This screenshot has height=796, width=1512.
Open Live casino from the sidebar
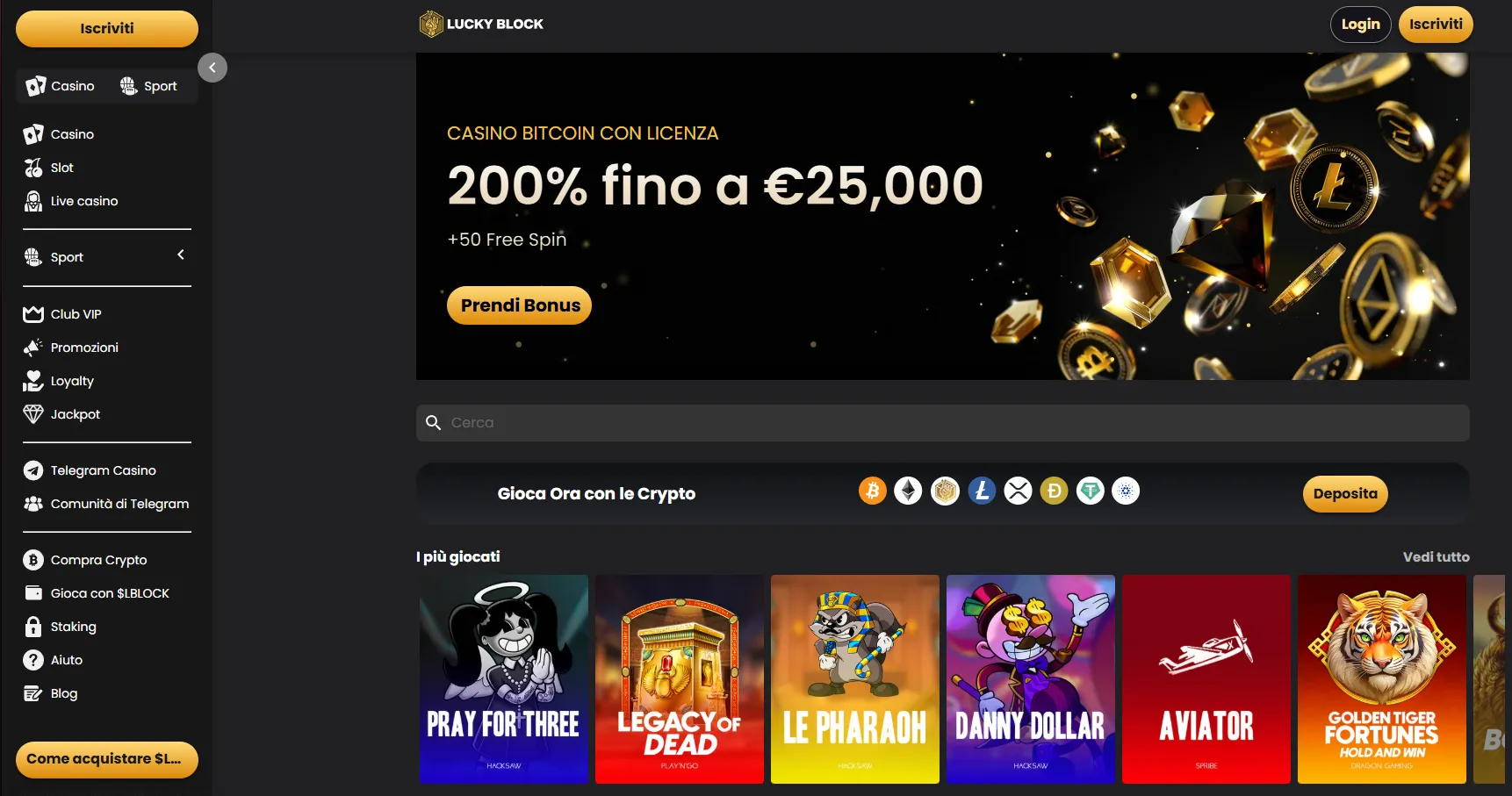click(71, 201)
